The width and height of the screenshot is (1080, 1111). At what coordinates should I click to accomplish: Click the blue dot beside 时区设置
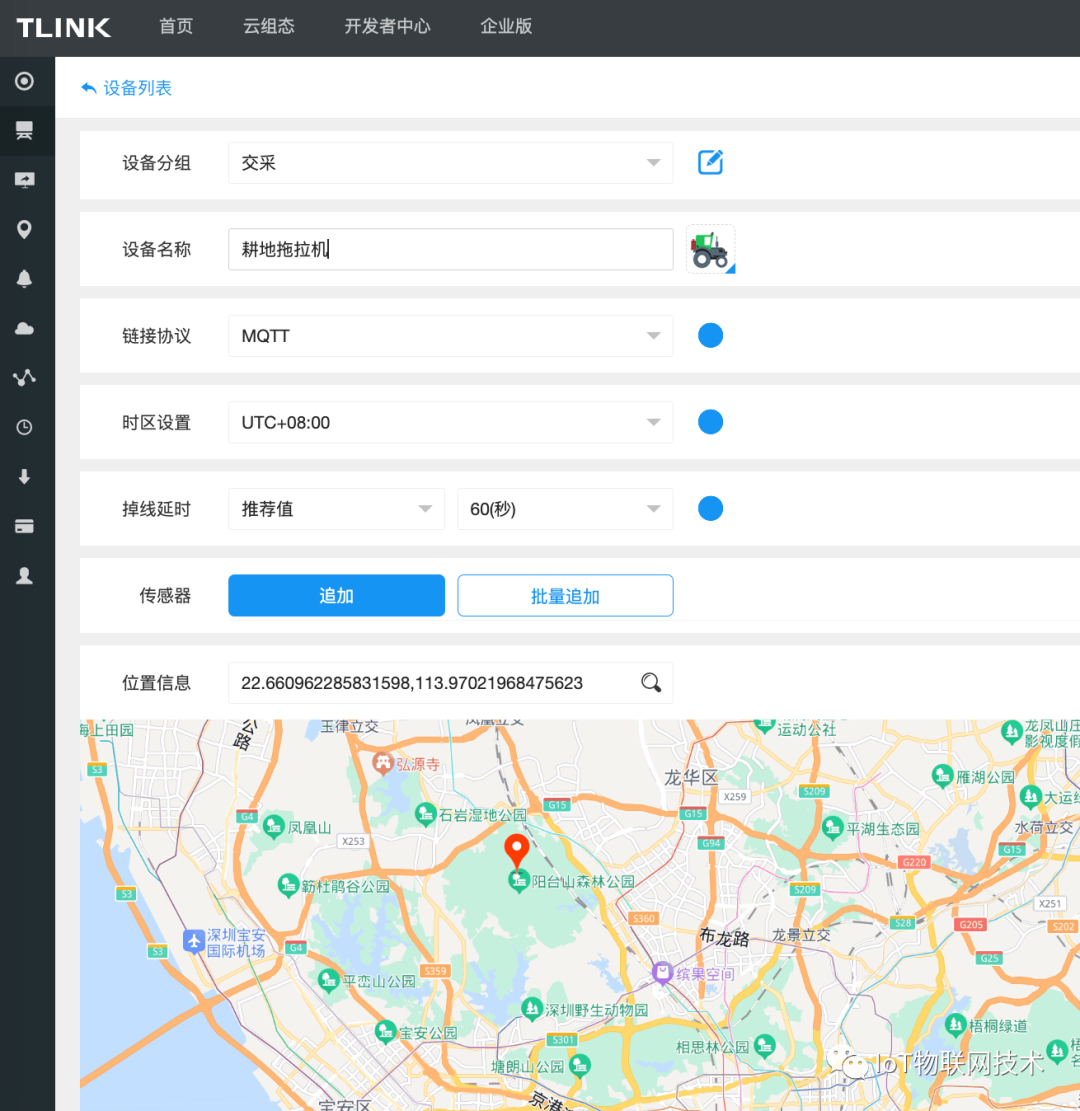pyautogui.click(x=710, y=422)
